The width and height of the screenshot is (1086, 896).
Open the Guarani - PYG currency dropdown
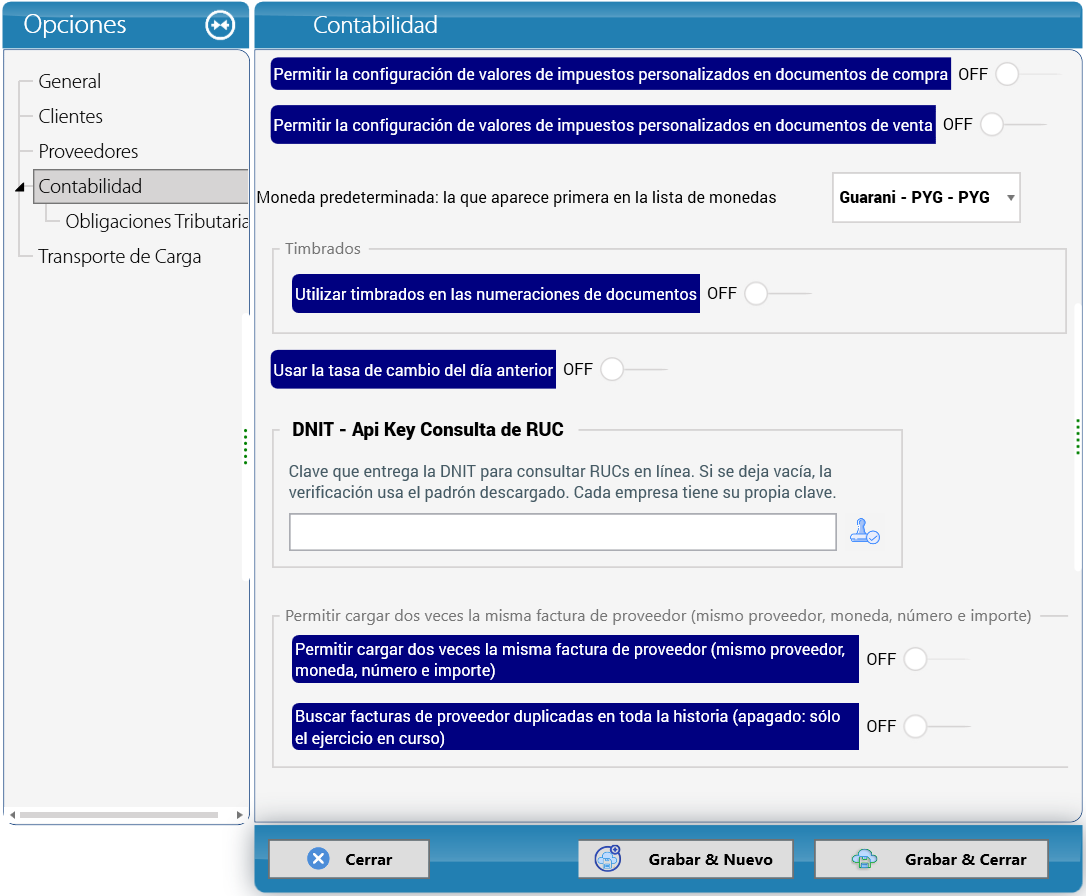(x=926, y=197)
